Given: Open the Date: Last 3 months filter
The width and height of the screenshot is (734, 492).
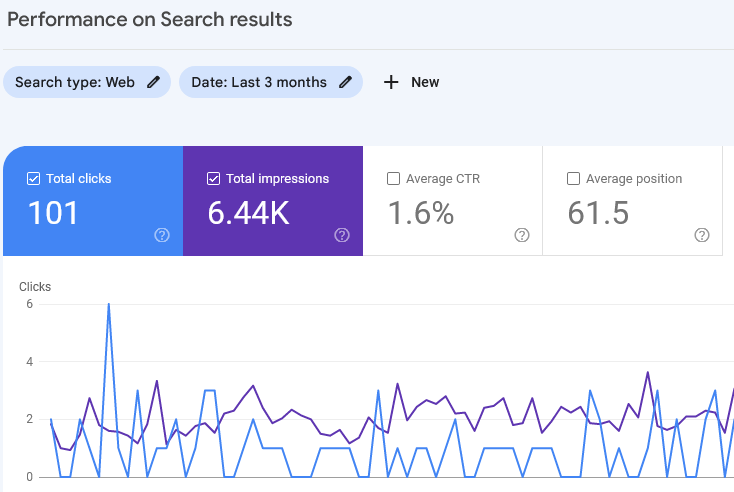Looking at the screenshot, I should (258, 82).
